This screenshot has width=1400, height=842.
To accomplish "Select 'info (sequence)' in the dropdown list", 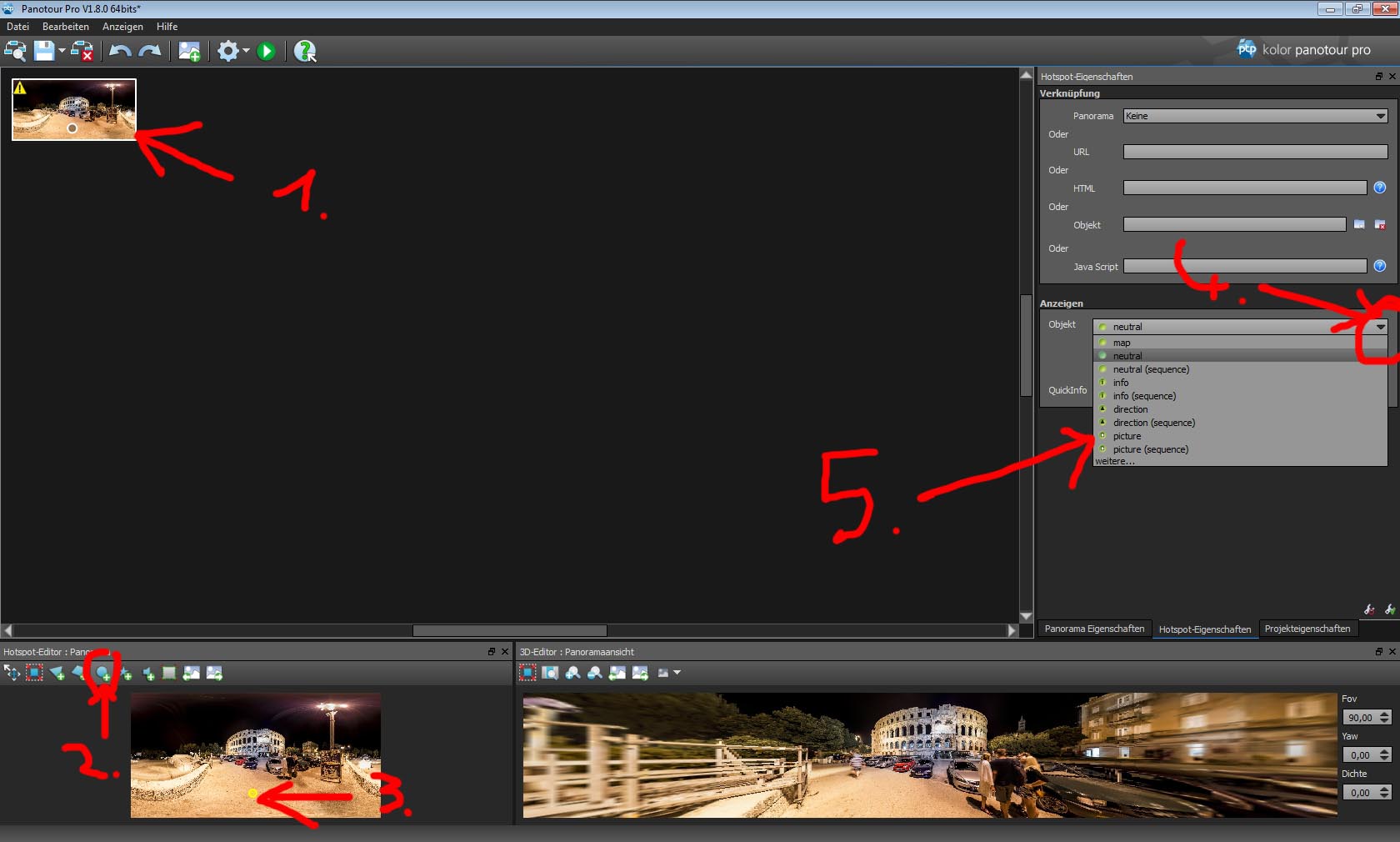I will click(1144, 396).
